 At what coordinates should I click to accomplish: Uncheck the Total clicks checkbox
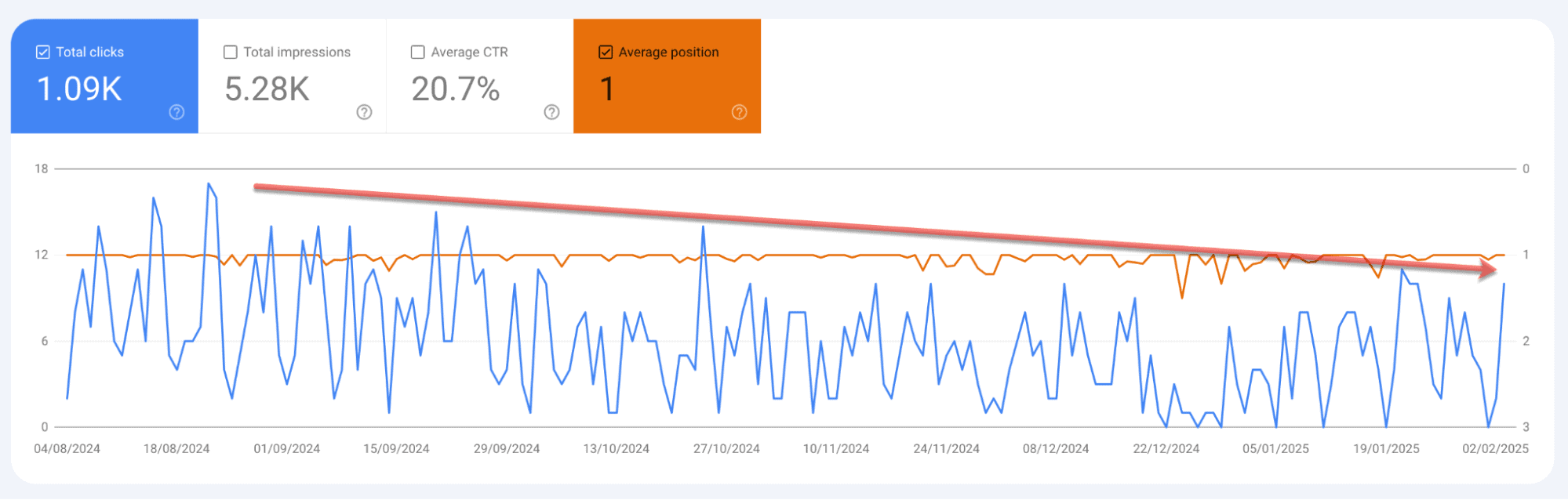click(x=43, y=53)
